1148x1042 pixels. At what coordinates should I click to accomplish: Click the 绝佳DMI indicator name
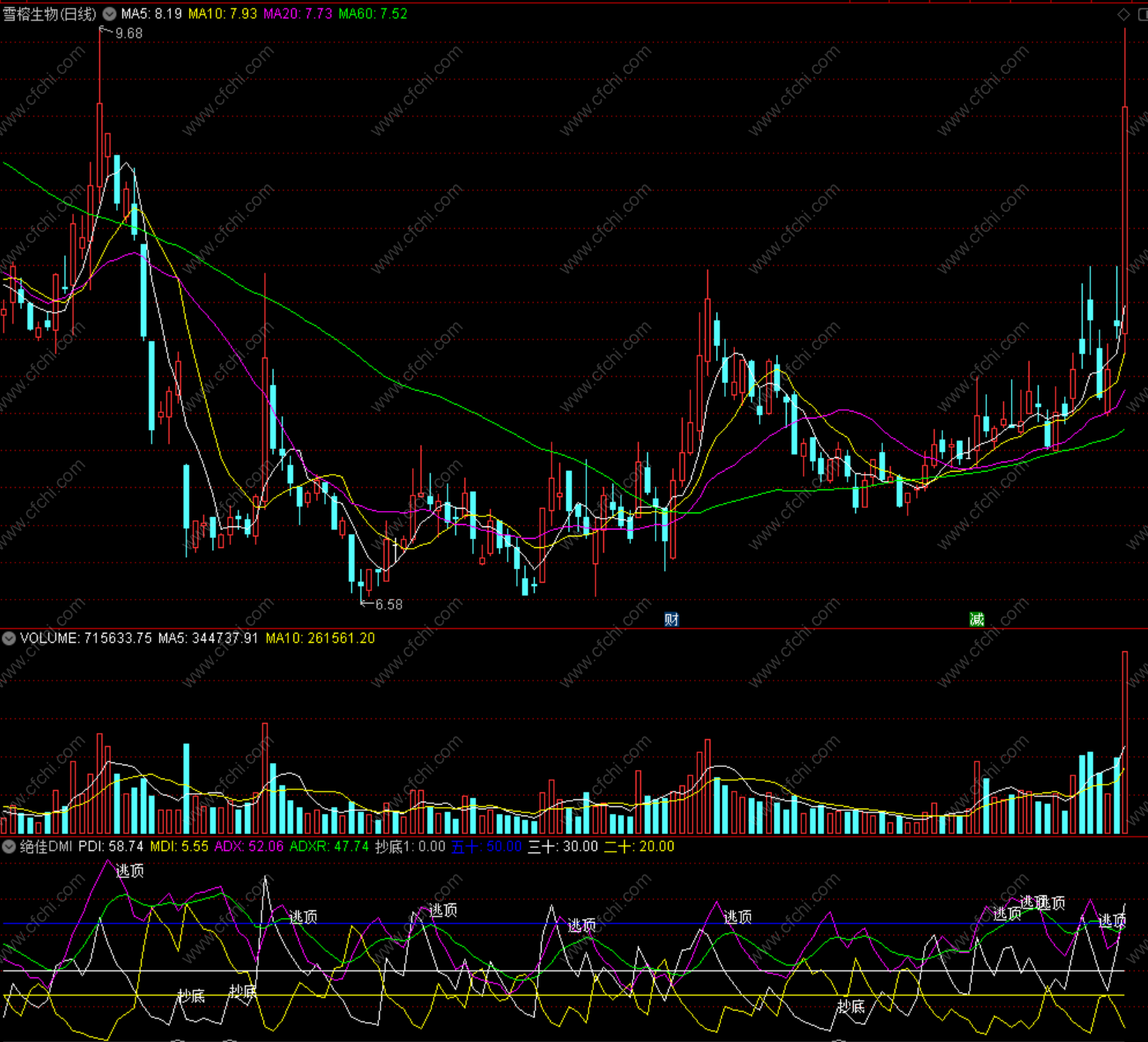[x=46, y=846]
